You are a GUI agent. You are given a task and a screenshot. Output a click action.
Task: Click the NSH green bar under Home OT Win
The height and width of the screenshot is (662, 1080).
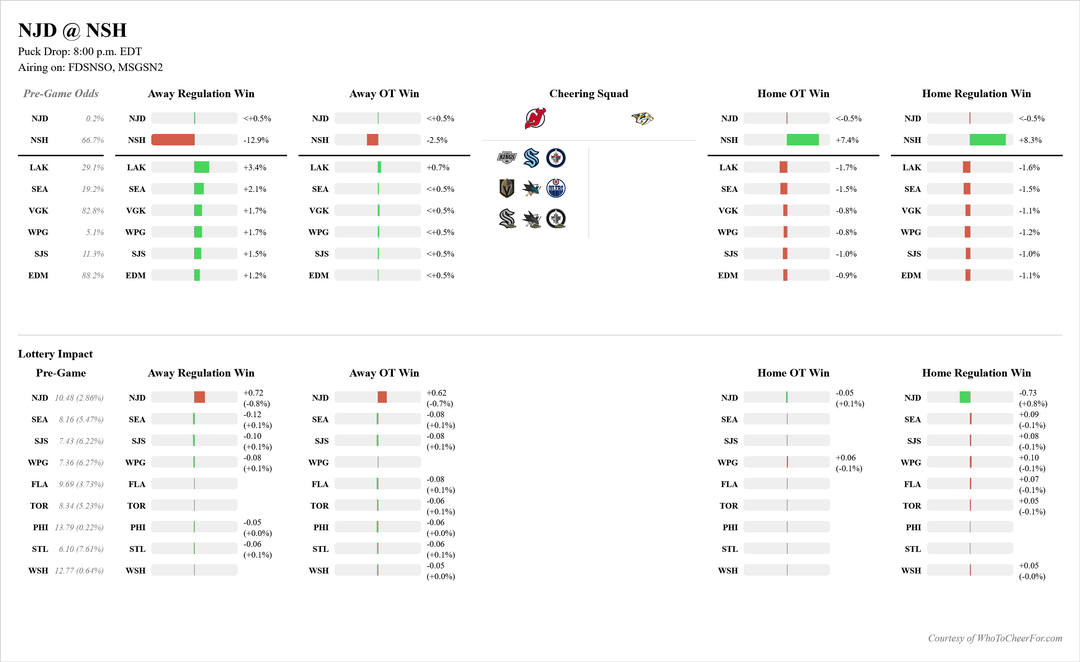tap(802, 140)
